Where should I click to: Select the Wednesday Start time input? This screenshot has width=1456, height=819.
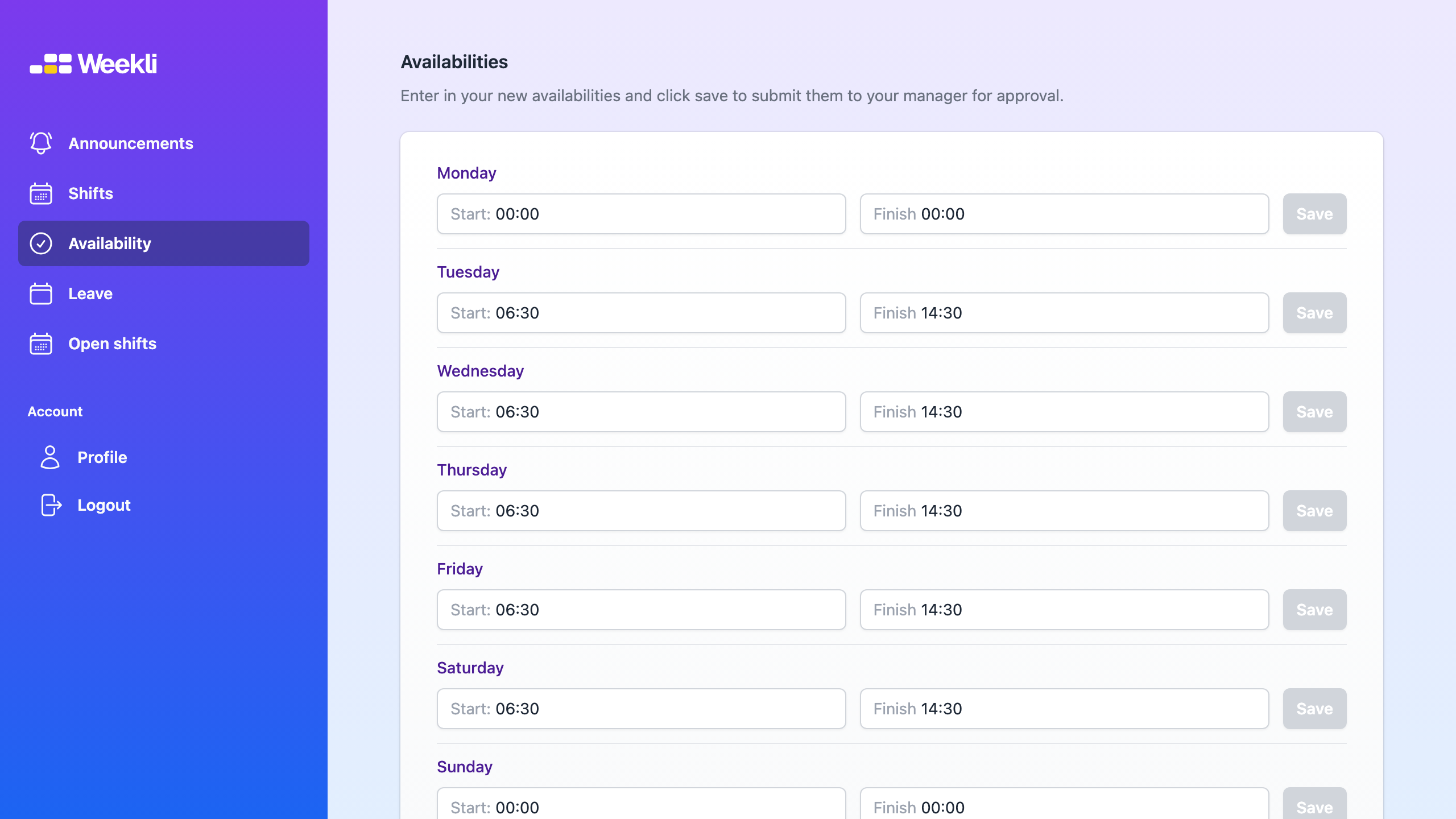point(642,412)
